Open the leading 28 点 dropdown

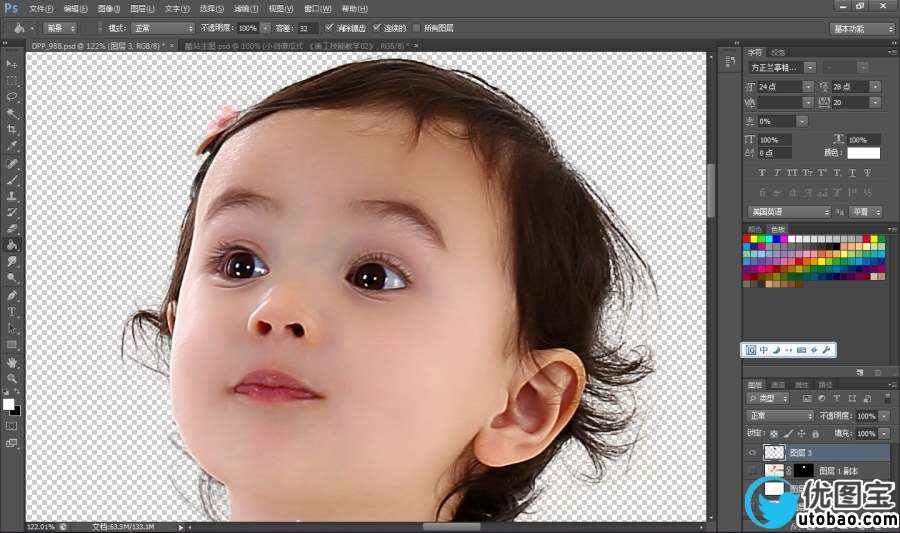coord(875,87)
